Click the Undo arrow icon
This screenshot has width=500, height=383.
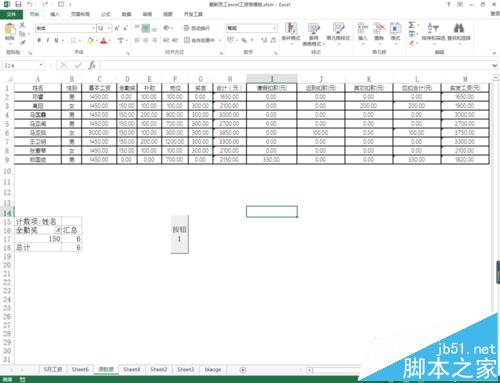click(30, 4)
